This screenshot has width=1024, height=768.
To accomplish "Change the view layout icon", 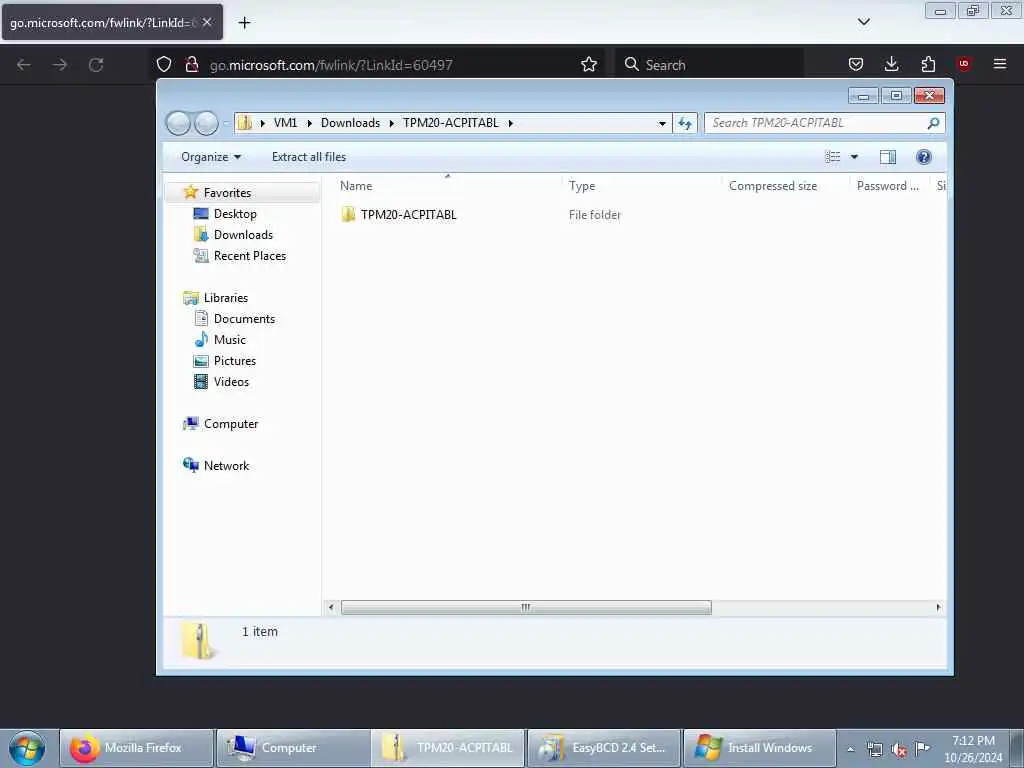I will tap(833, 157).
